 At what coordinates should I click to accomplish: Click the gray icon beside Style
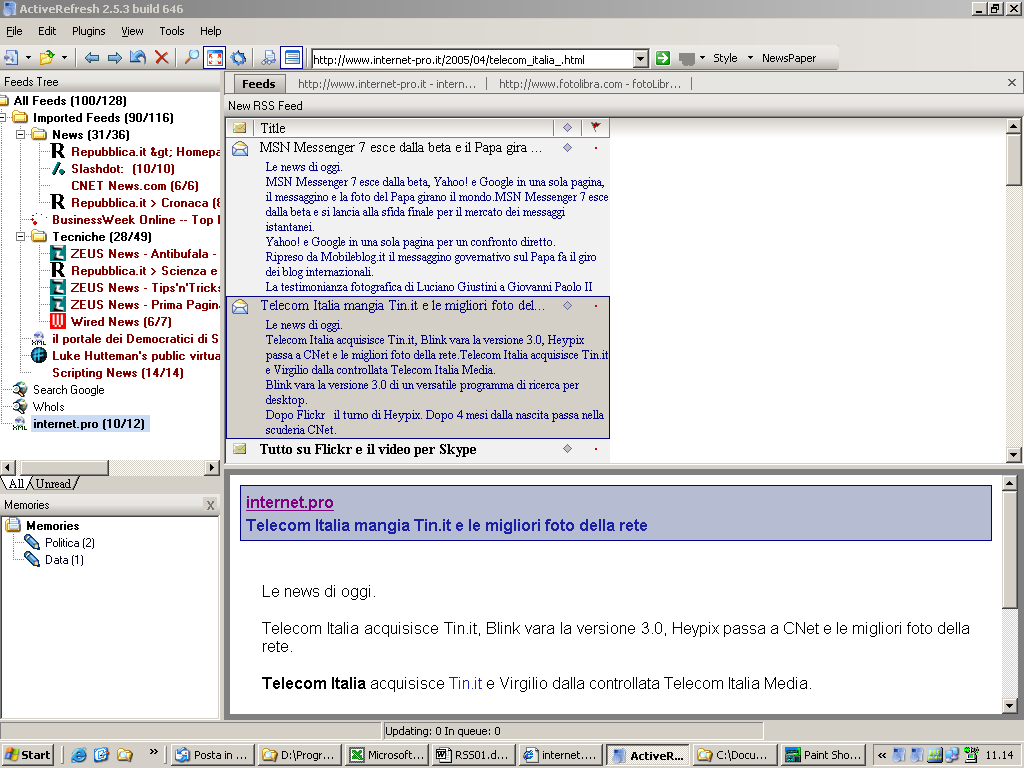coord(686,59)
